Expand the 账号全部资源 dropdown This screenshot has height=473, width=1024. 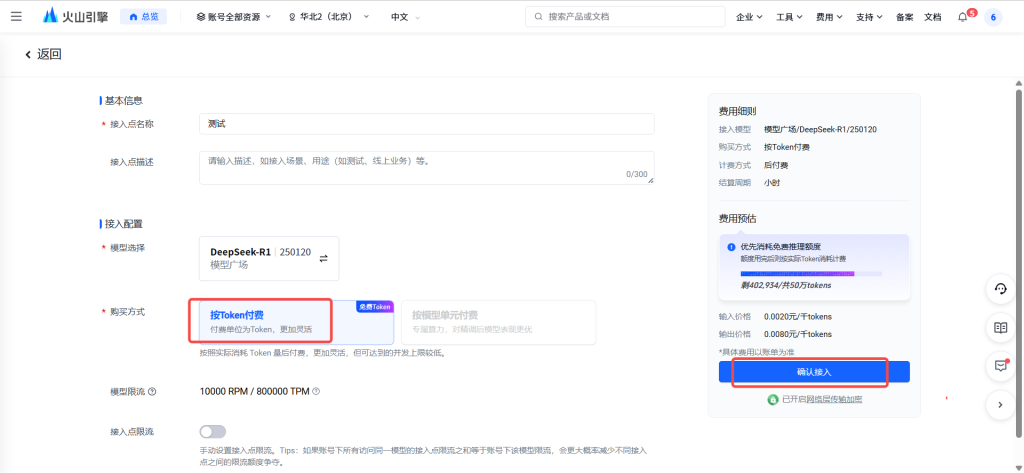click(233, 17)
